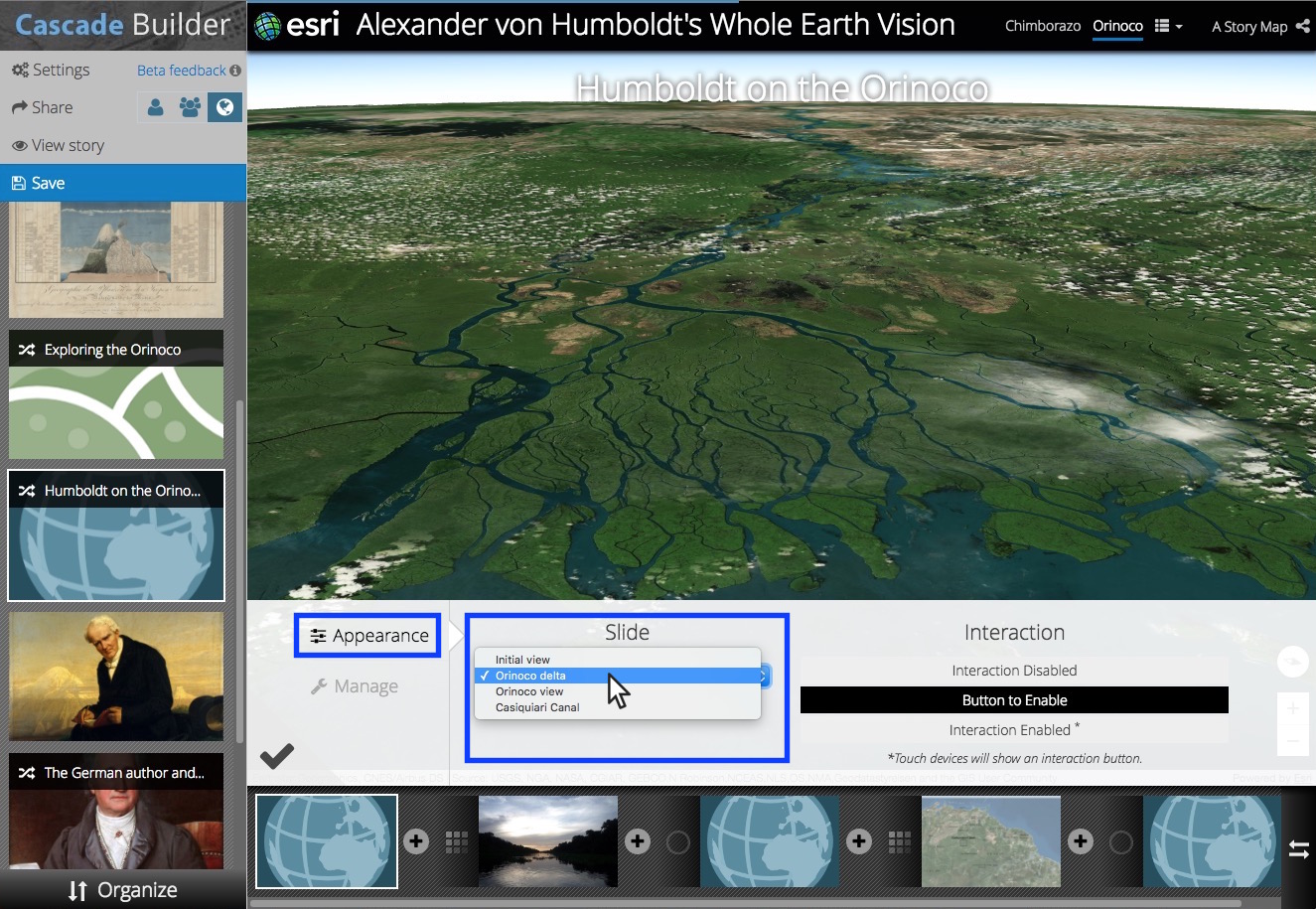Confirm changes with the checkmark icon
The image size is (1316, 909).
click(277, 756)
